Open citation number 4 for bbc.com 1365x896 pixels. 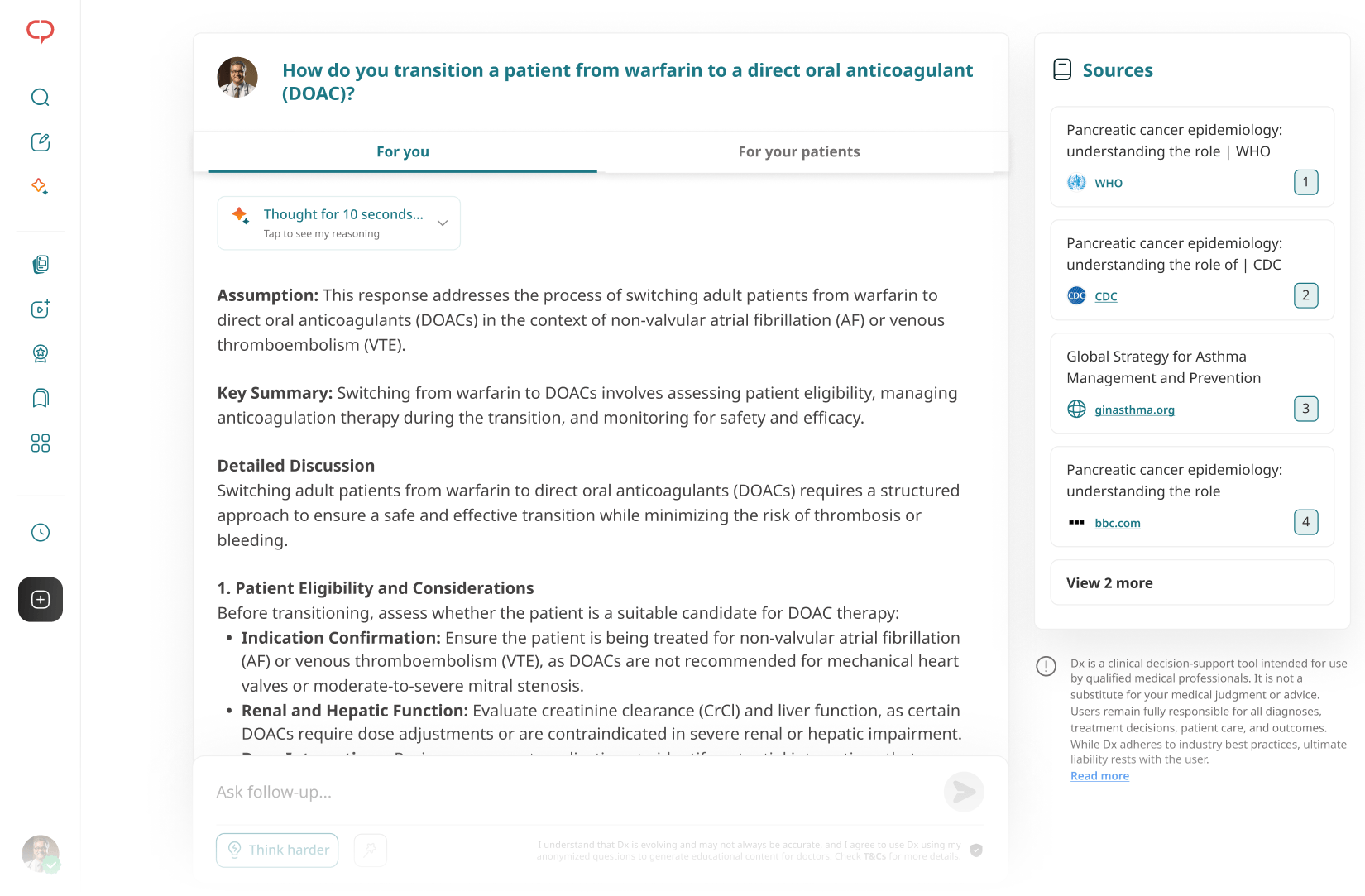(1305, 522)
